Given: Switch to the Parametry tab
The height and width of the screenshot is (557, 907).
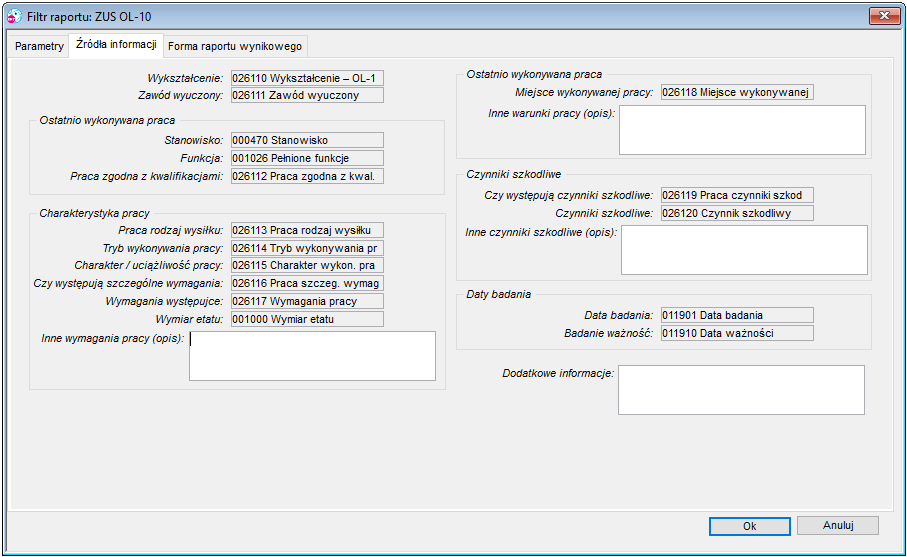Looking at the screenshot, I should pos(39,46).
